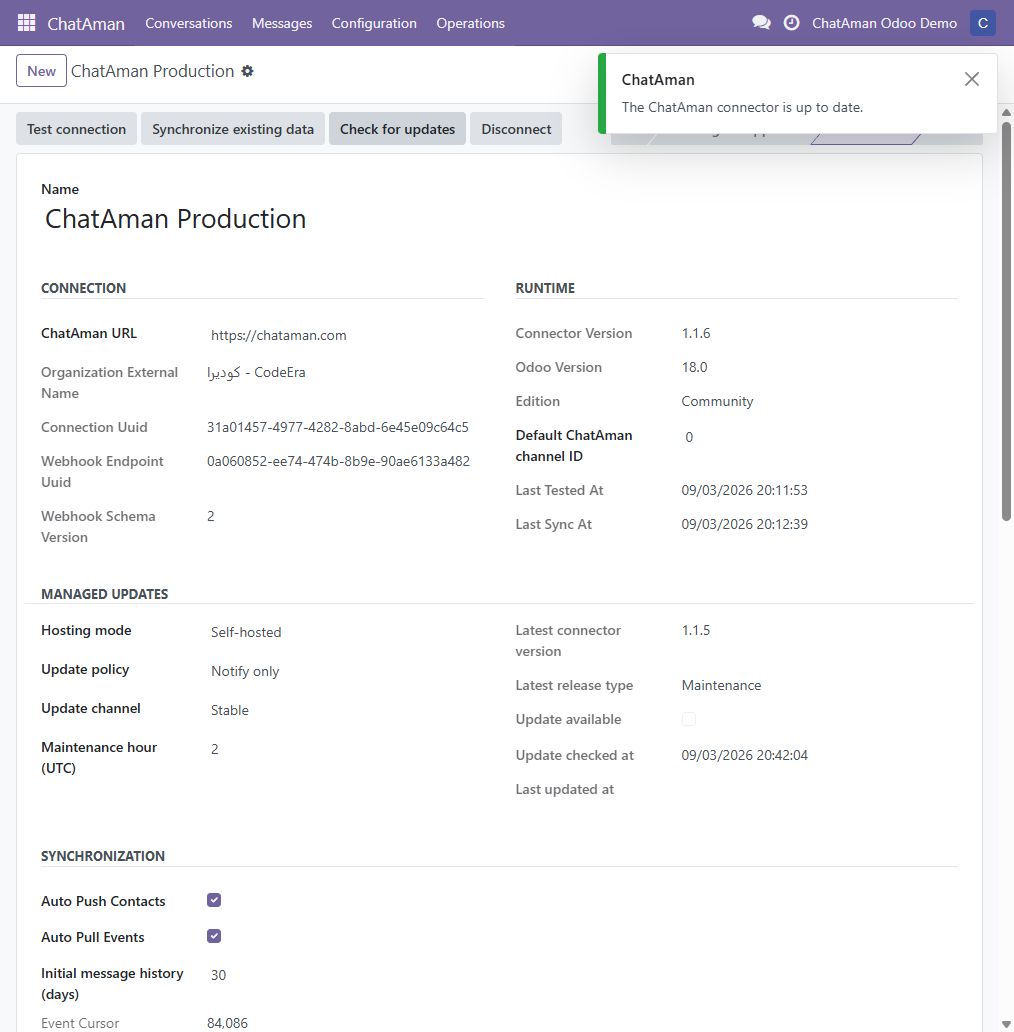Screen dimensions: 1014x1032
Task: Toggle Auto Push Contacts checkbox
Action: coord(214,900)
